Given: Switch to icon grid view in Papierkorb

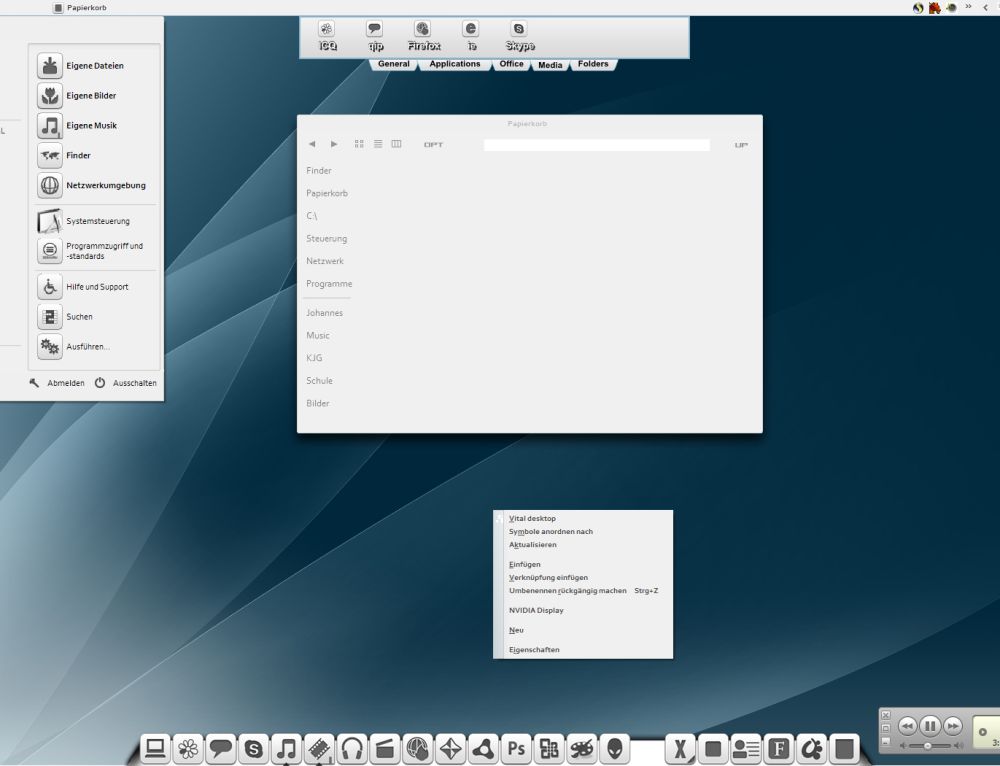Looking at the screenshot, I should coord(359,144).
